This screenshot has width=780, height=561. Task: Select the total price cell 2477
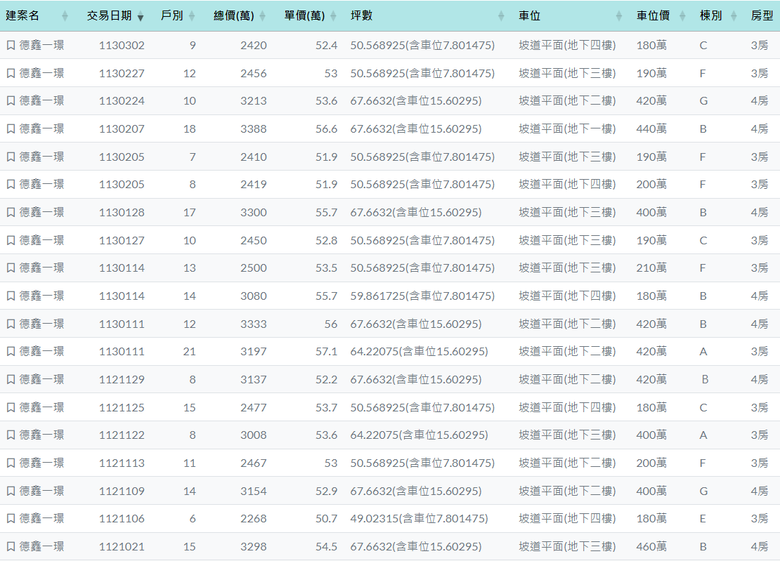pos(254,407)
